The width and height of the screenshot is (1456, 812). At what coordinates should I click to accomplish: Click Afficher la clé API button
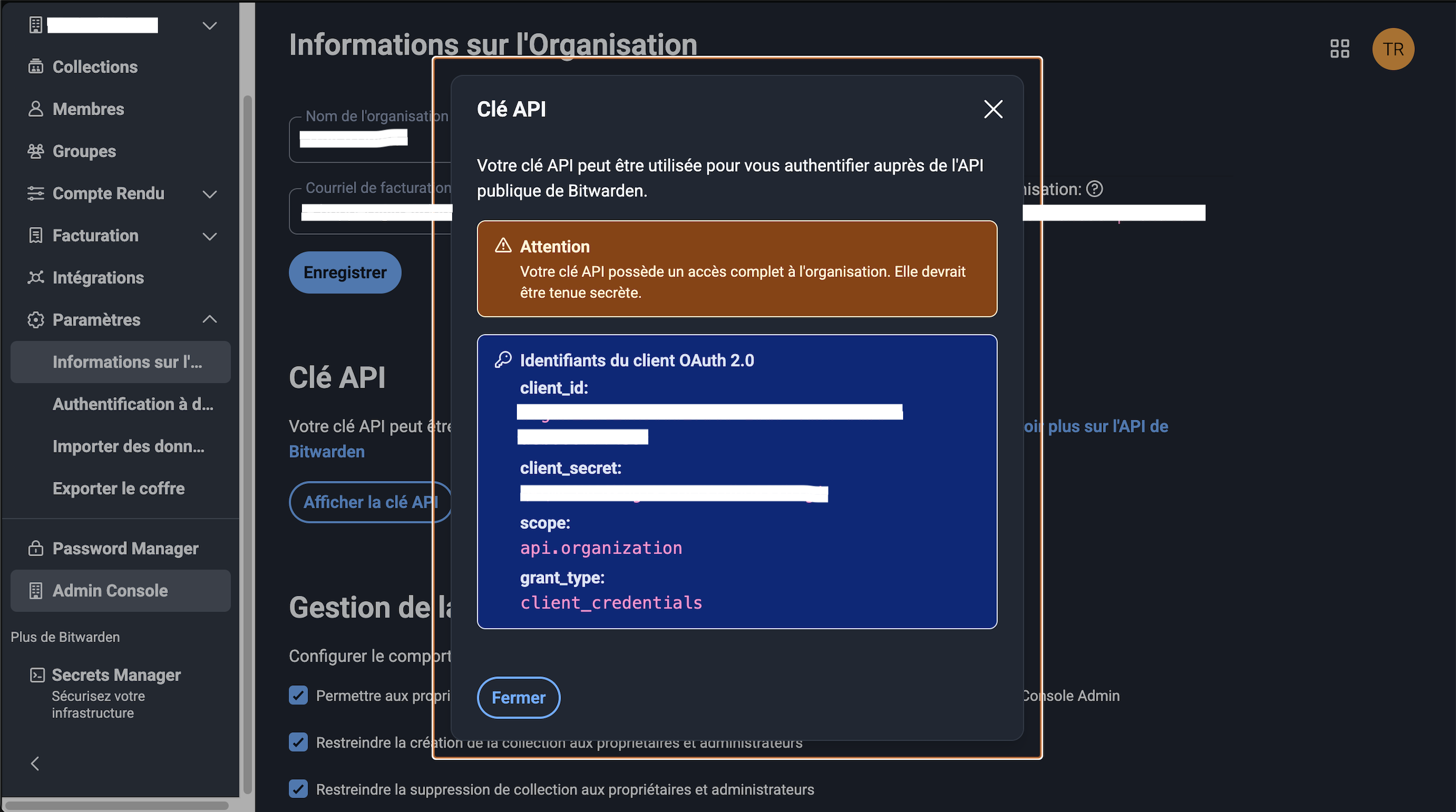(371, 502)
